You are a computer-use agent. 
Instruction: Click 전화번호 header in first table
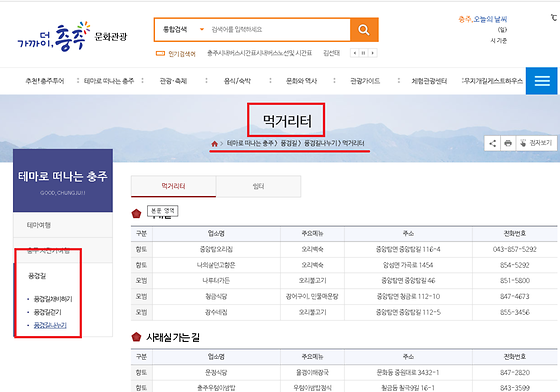pos(515,233)
